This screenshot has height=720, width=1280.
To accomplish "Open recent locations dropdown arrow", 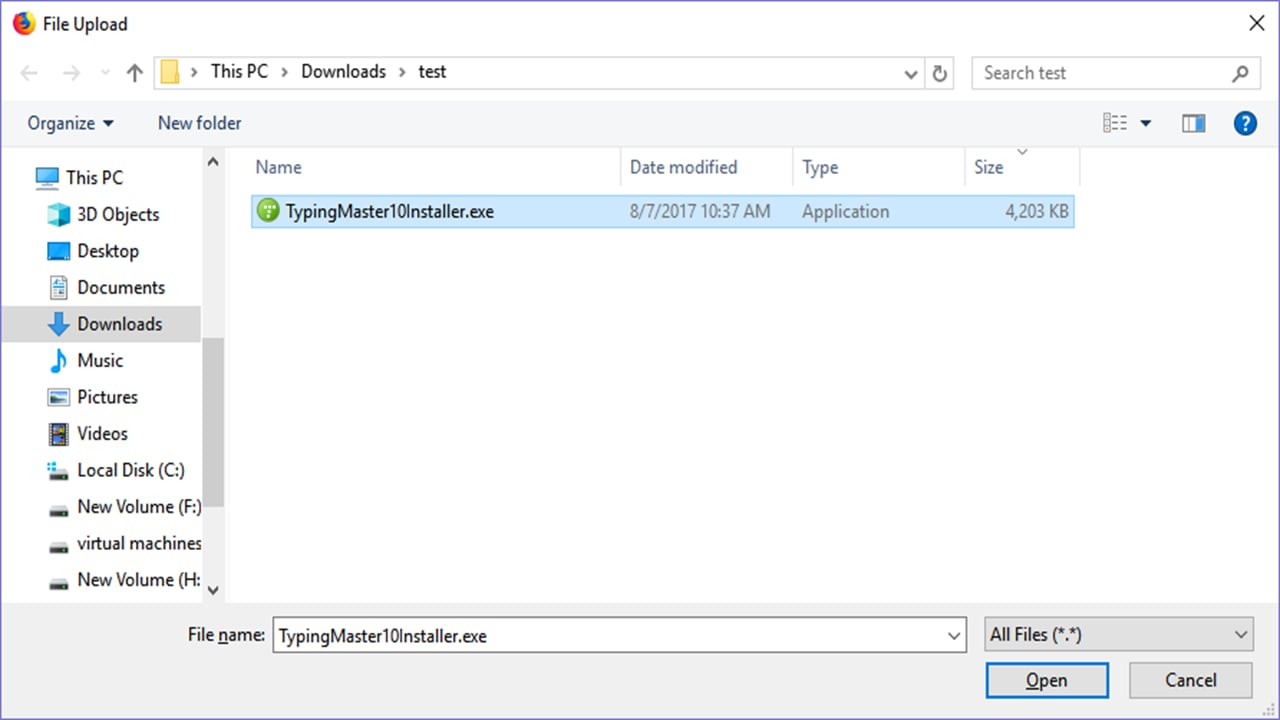I will tap(105, 74).
